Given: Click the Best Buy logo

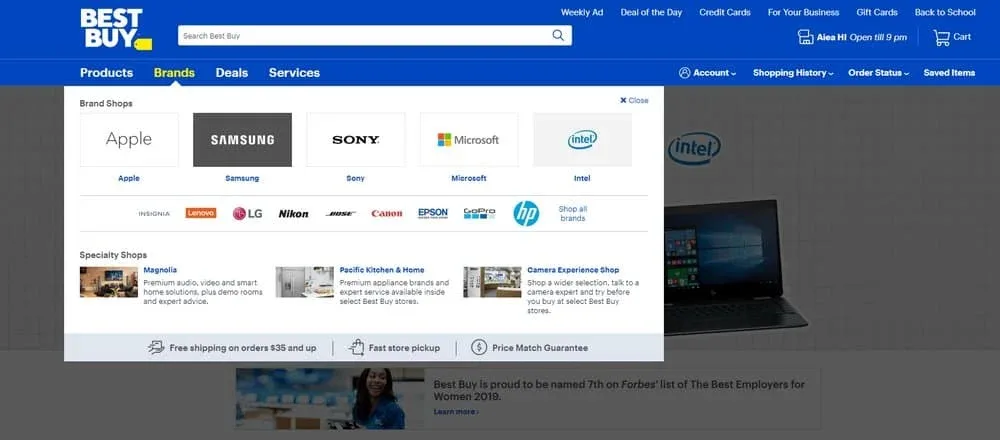Looking at the screenshot, I should 116,29.
